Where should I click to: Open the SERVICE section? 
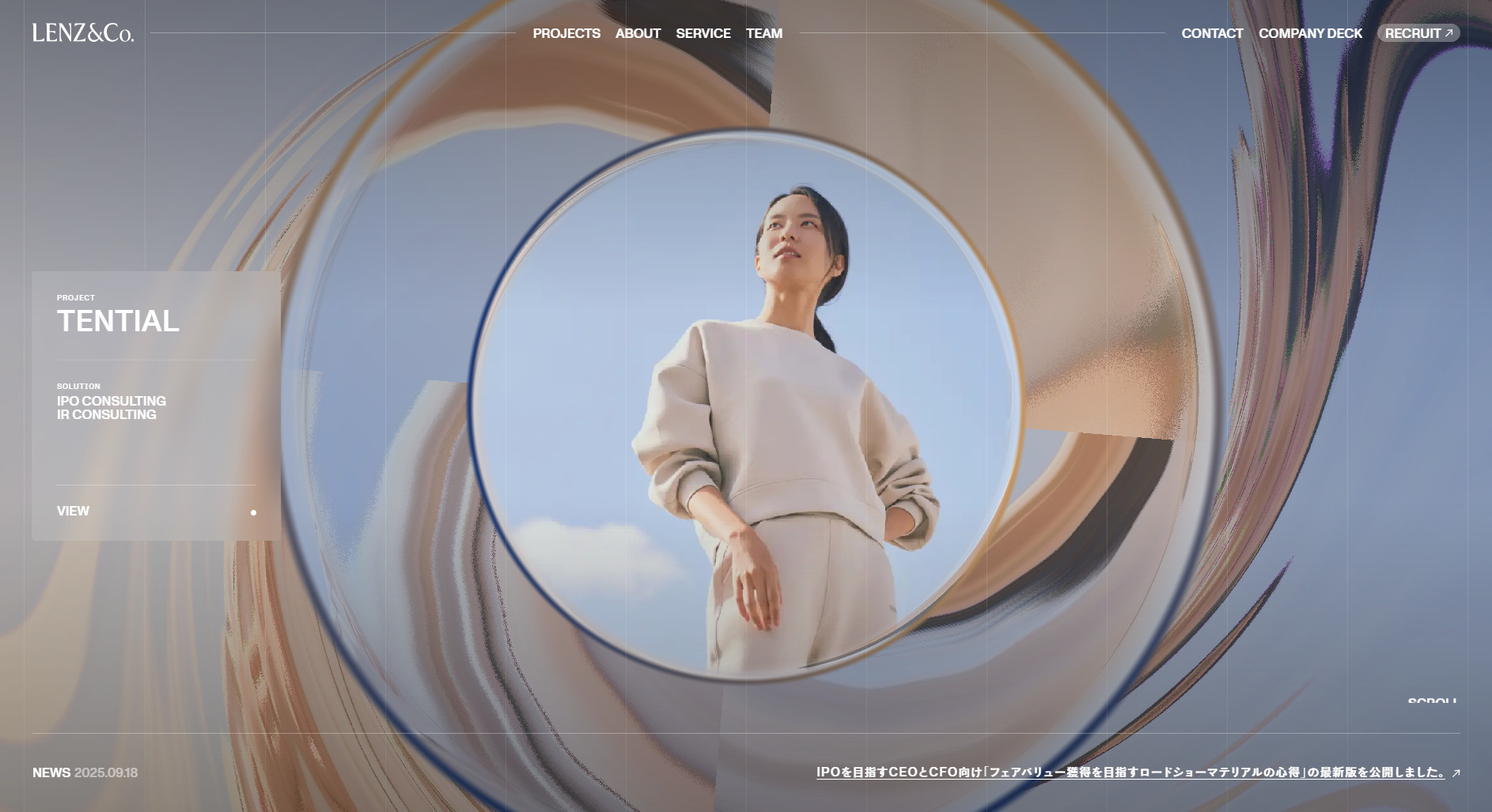click(x=702, y=33)
